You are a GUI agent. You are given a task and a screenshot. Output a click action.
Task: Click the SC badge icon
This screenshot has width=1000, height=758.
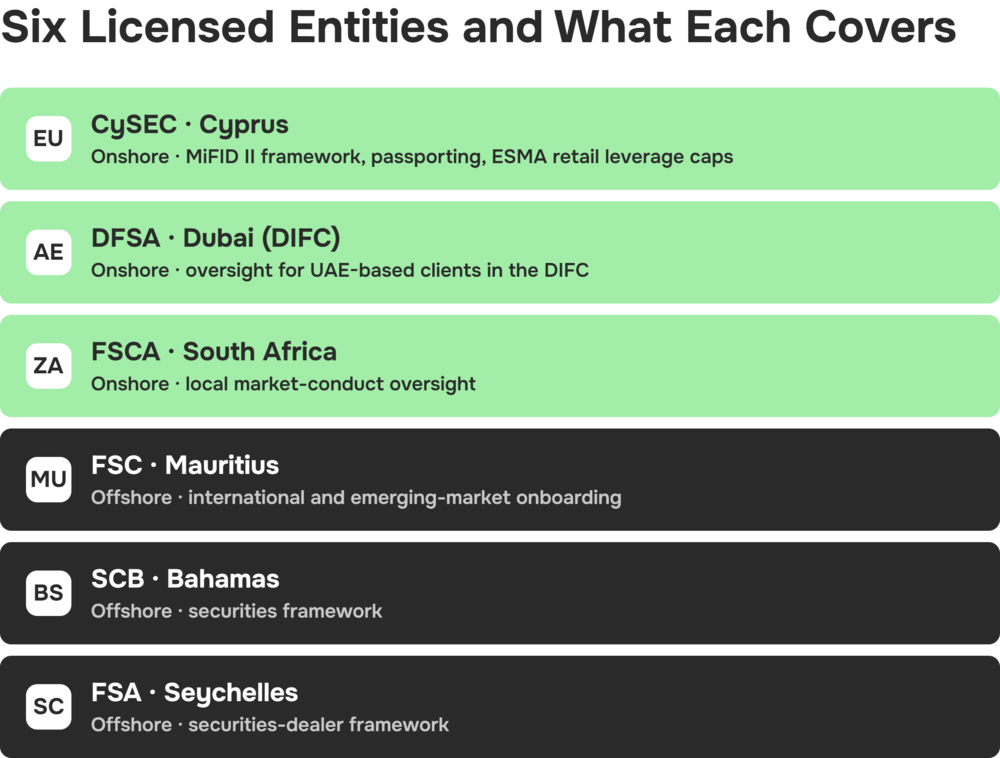tap(48, 706)
